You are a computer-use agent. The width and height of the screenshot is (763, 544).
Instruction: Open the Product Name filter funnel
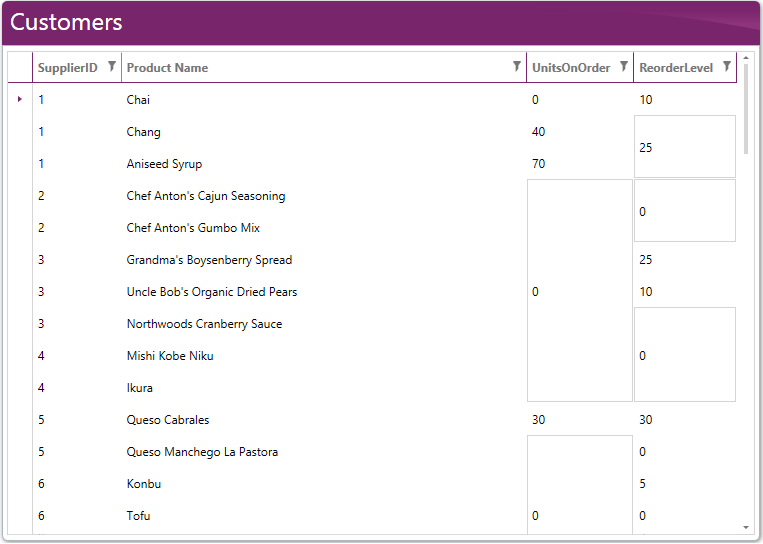click(x=517, y=67)
